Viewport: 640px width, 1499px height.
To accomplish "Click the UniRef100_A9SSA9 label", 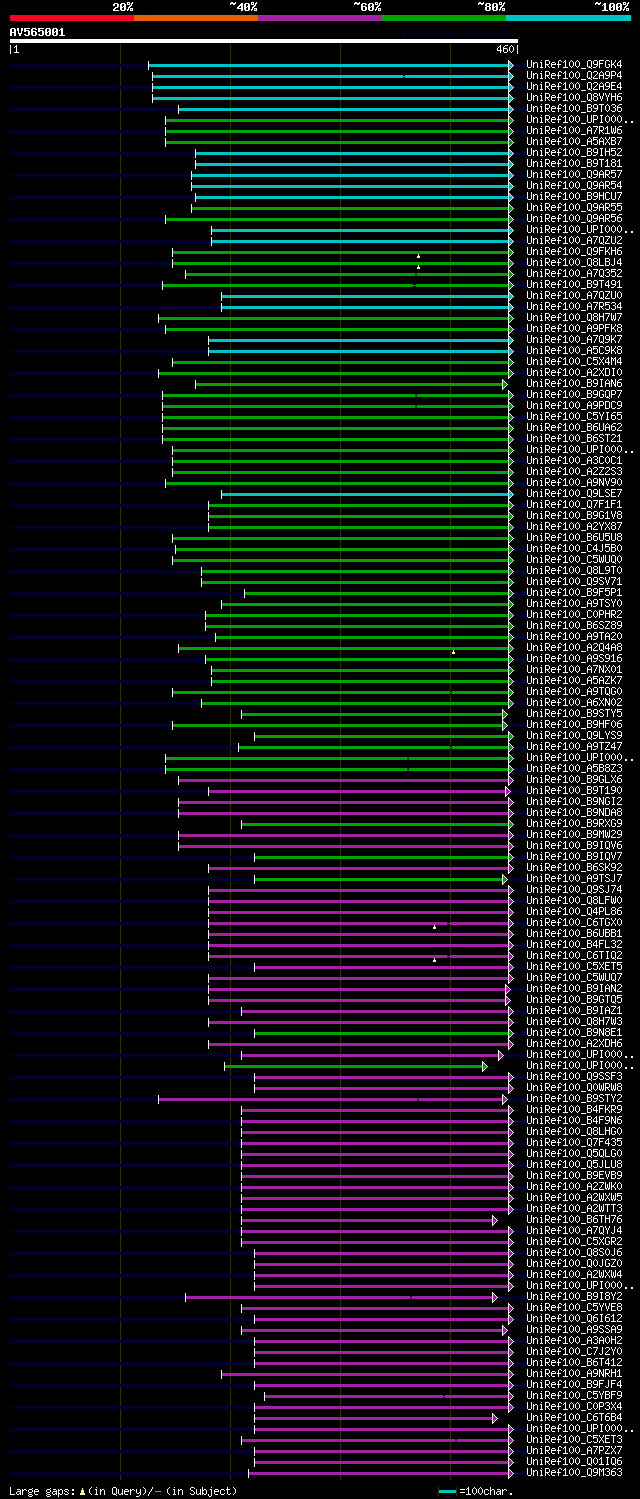I will [x=574, y=1330].
